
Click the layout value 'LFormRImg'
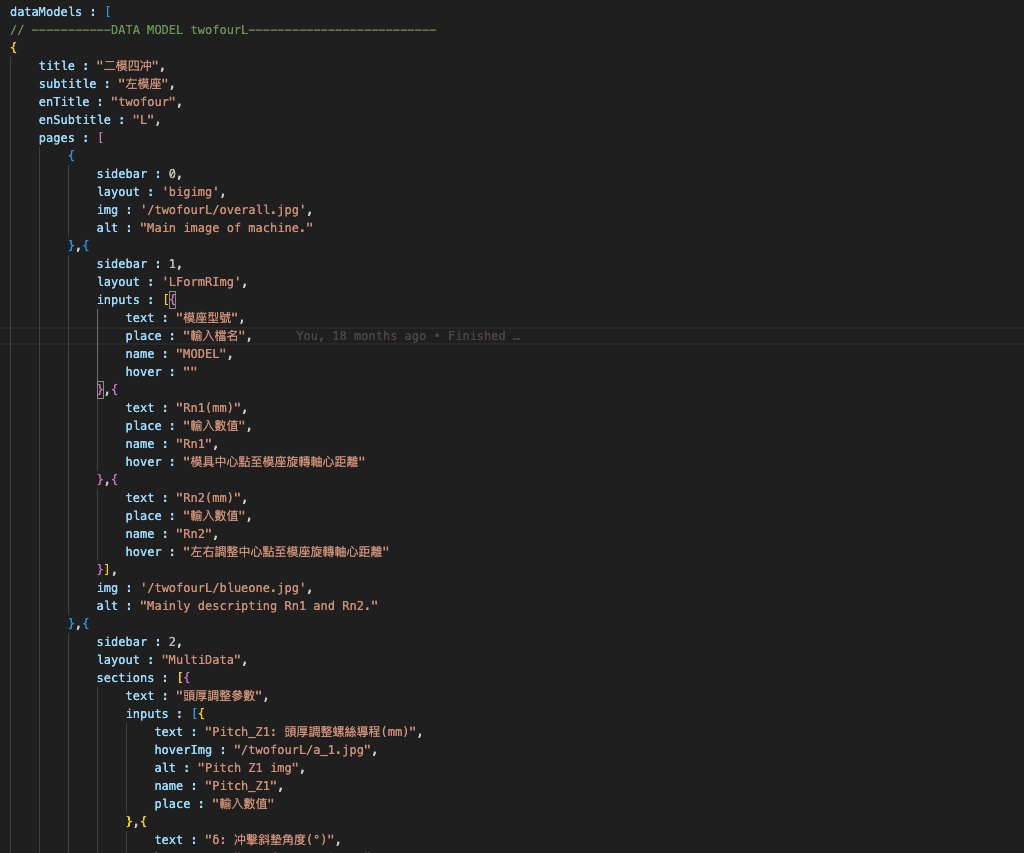point(202,282)
